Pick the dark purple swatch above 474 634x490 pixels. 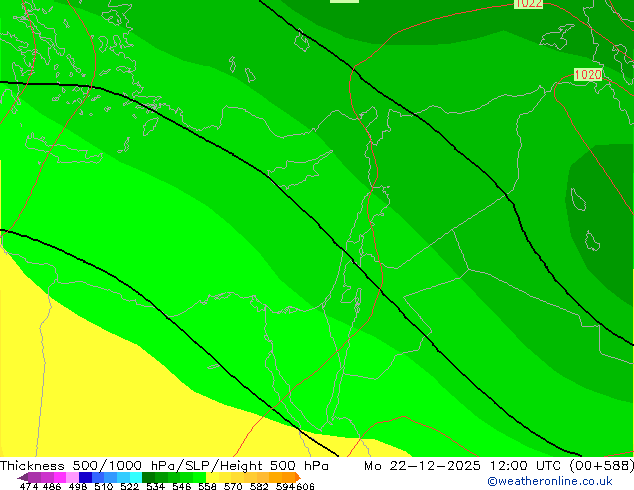click(34, 477)
